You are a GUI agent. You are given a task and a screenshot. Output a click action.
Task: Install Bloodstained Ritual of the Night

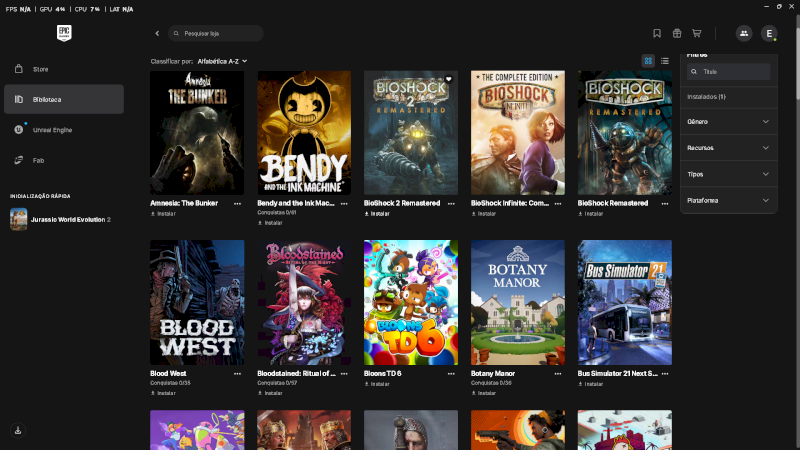[270, 393]
